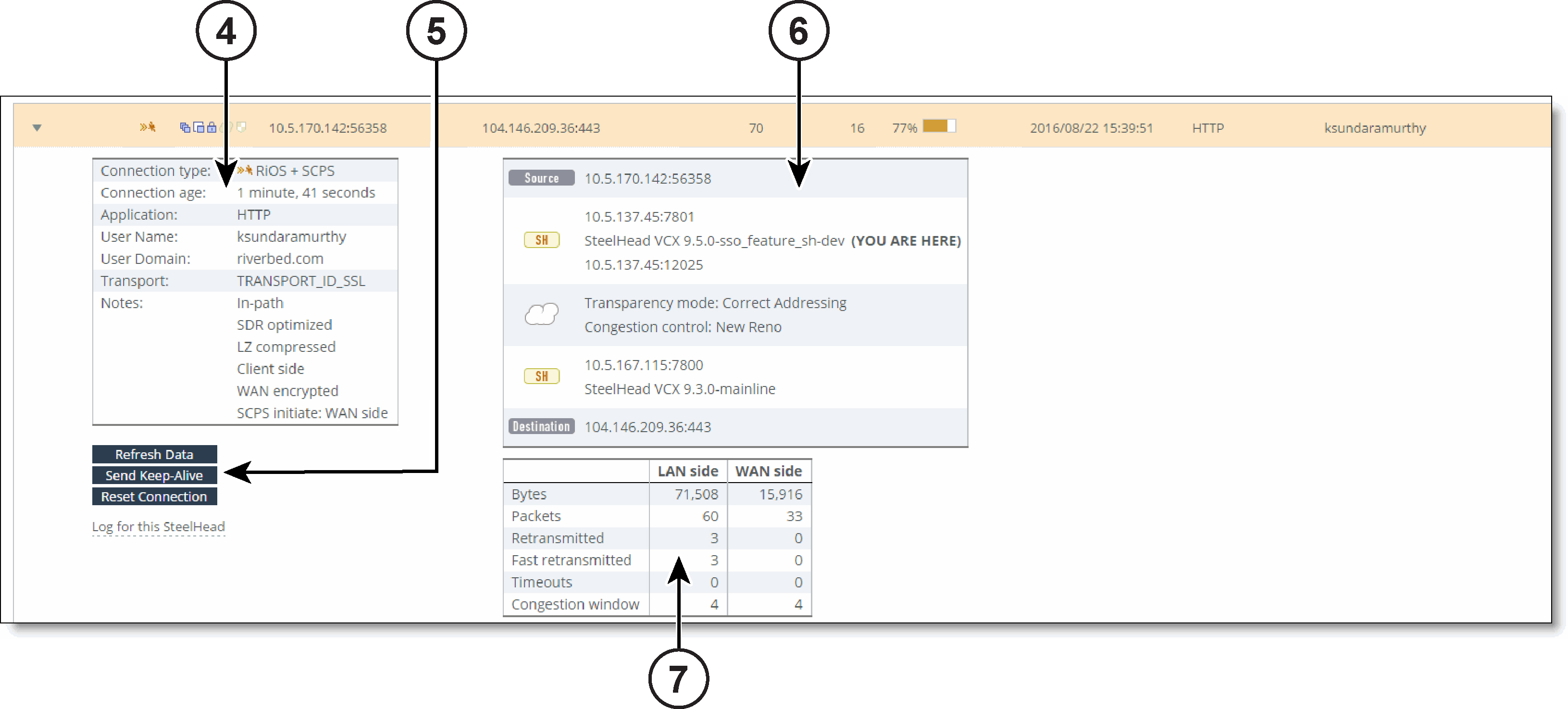Open the Log for this SteelHead link
This screenshot has width=1568, height=709.
click(x=158, y=527)
